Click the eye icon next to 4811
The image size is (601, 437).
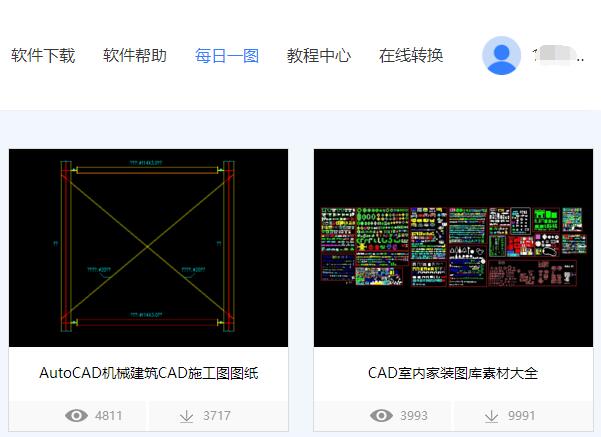coord(76,416)
